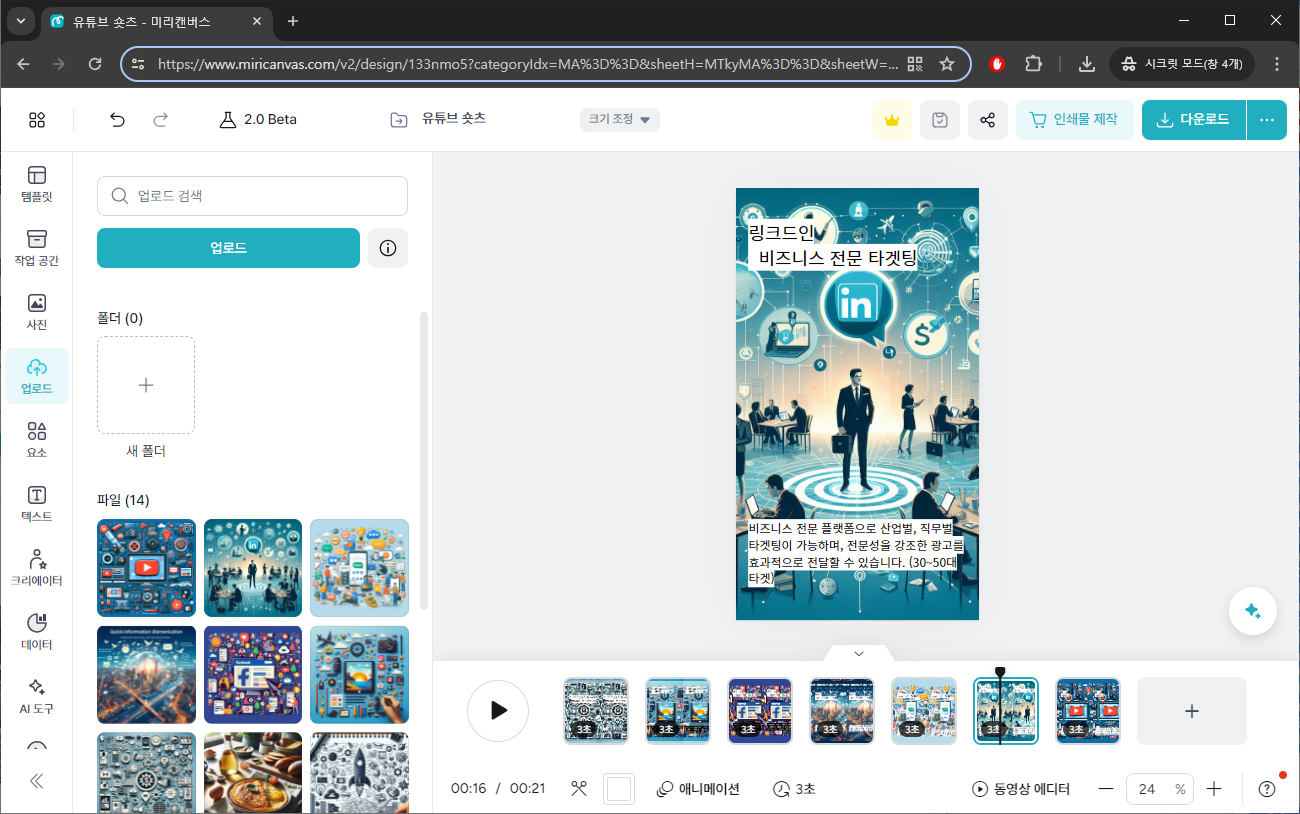Save the design with save icon
The width and height of the screenshot is (1300, 814).
click(939, 120)
